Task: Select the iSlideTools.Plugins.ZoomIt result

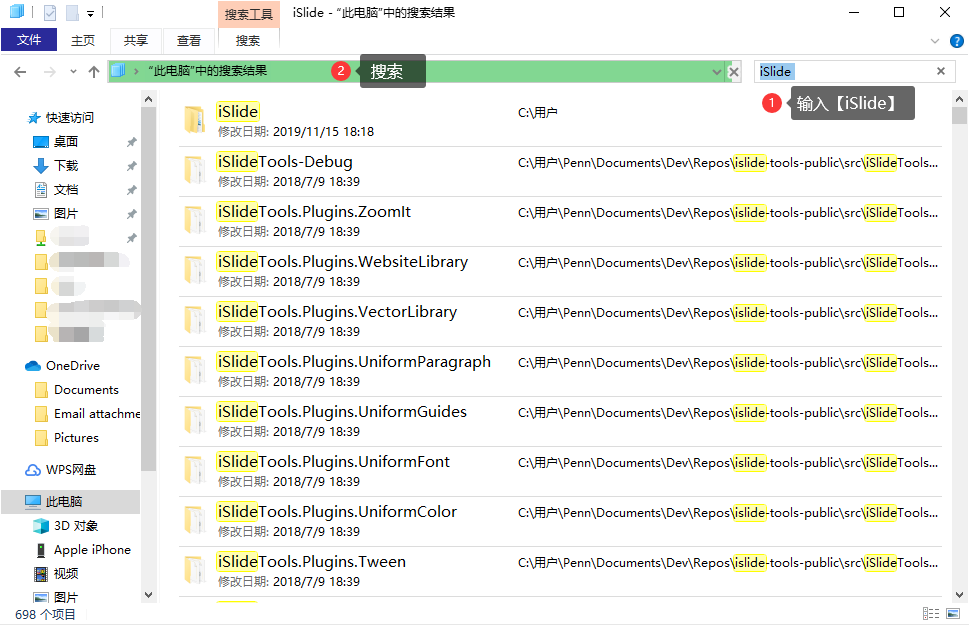Action: pos(560,221)
